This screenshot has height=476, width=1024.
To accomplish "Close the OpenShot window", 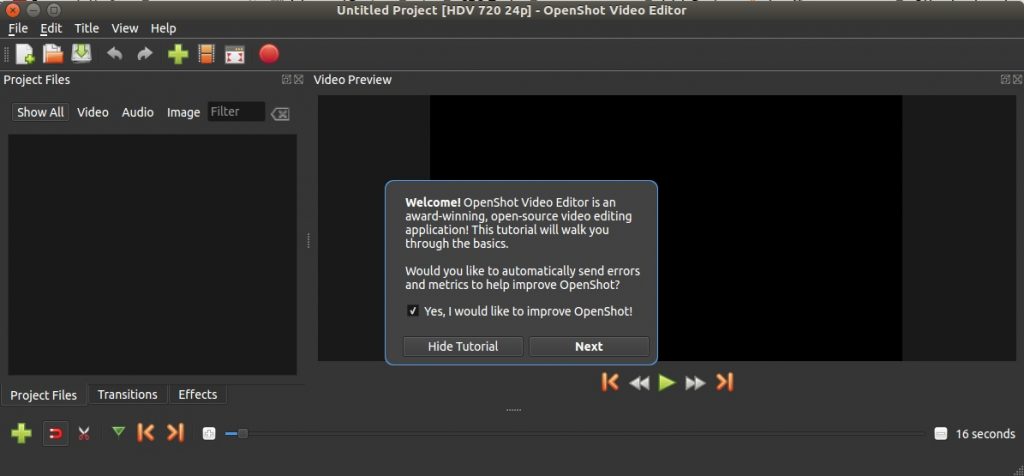I will [12, 10].
